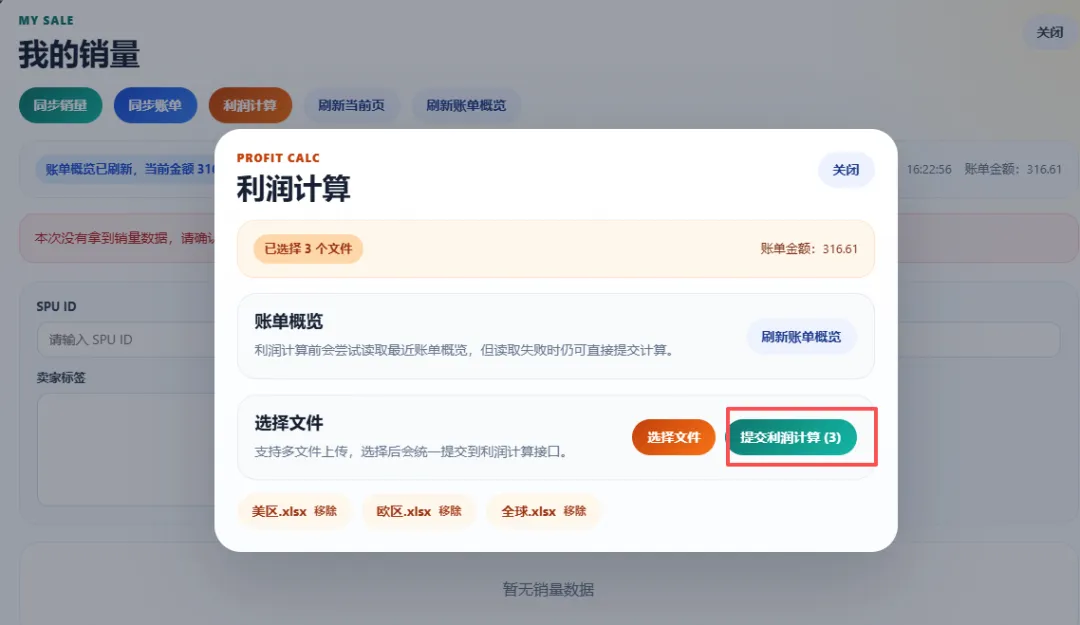This screenshot has height=625, width=1080.
Task: Click inside the 卖家标签 text area
Action: [x=126, y=449]
